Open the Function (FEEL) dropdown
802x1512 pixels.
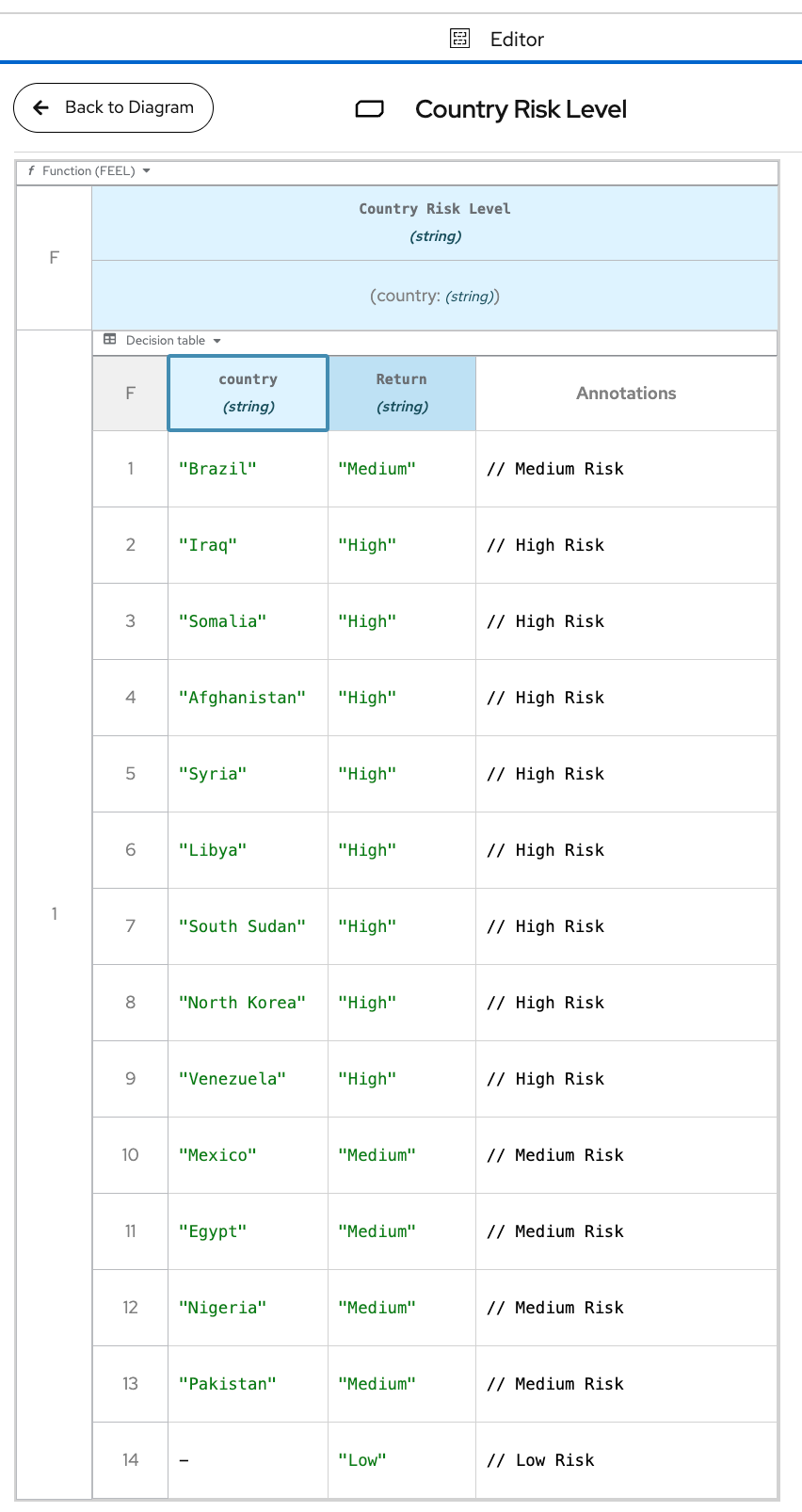point(89,171)
